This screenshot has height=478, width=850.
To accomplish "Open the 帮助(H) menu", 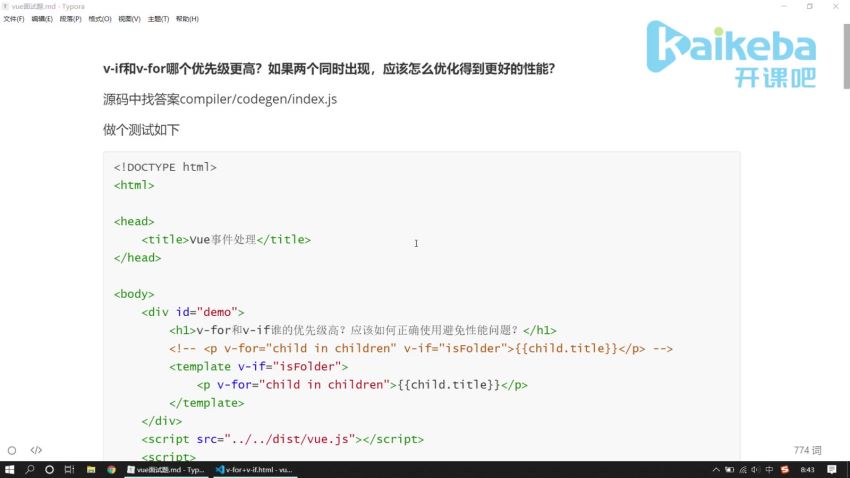I will [x=187, y=19].
